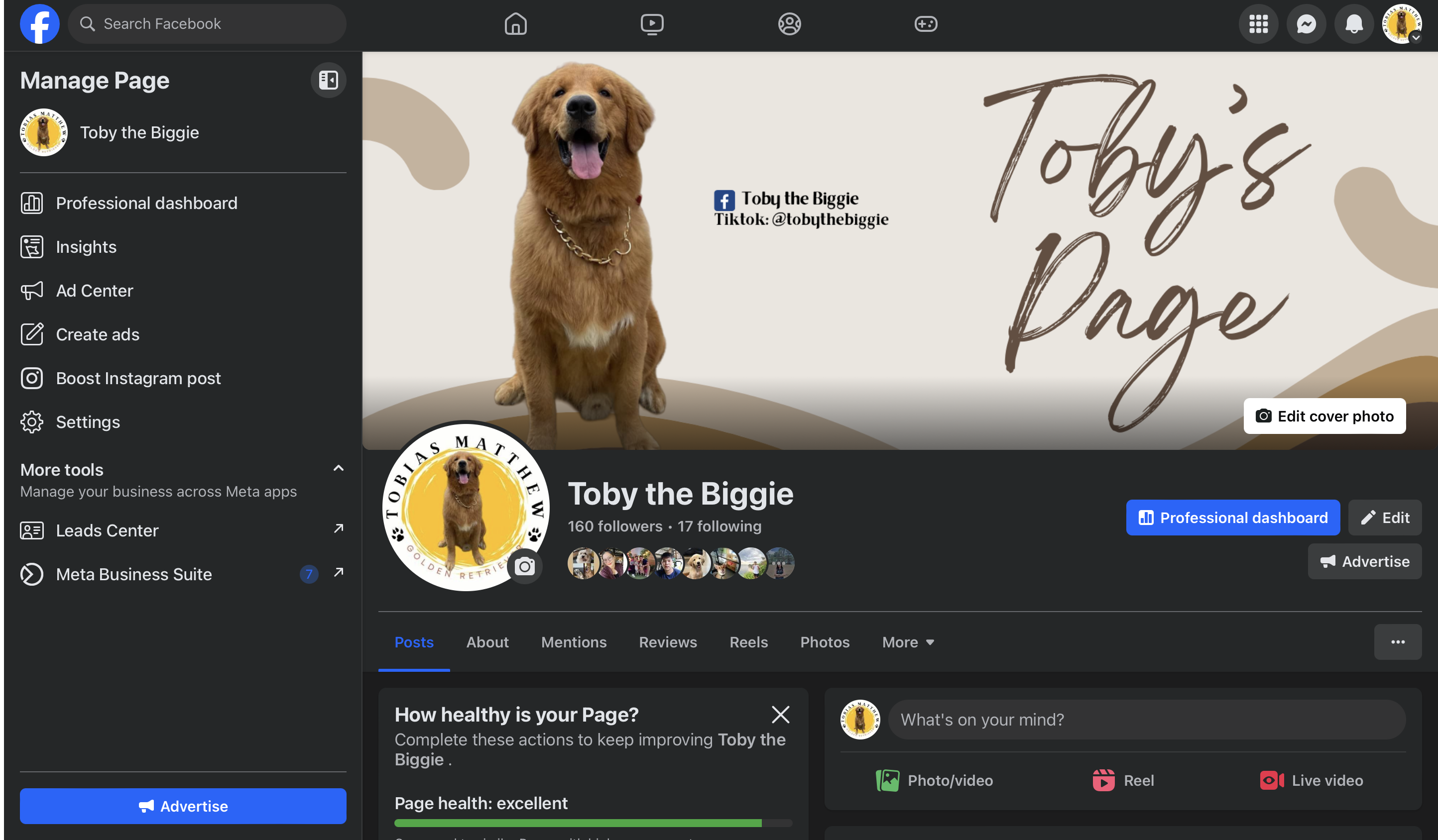Open Insights in sidebar
The image size is (1438, 840).
183,247
